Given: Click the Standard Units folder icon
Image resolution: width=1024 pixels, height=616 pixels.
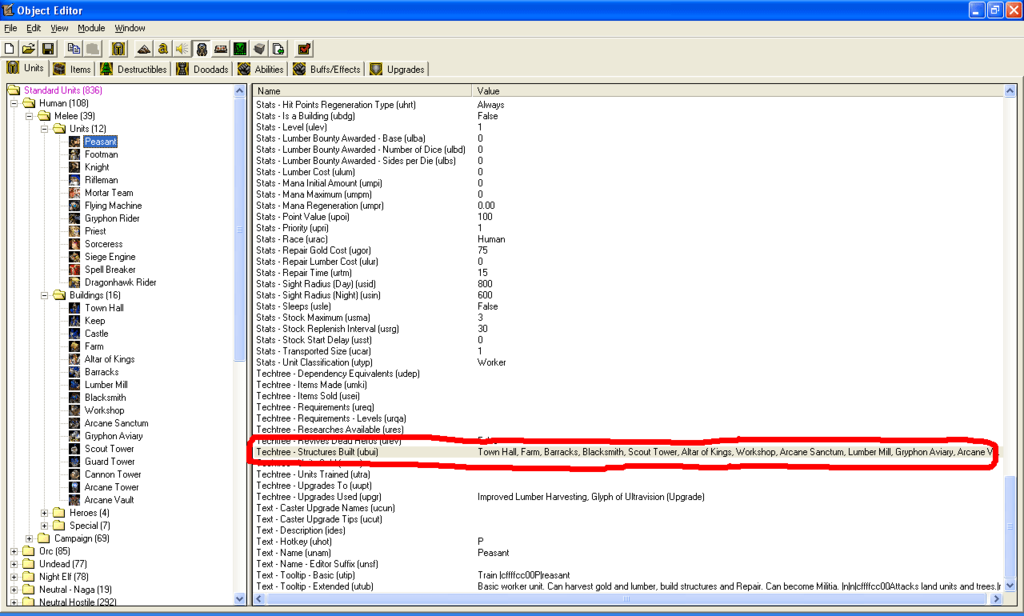Looking at the screenshot, I should coord(14,90).
